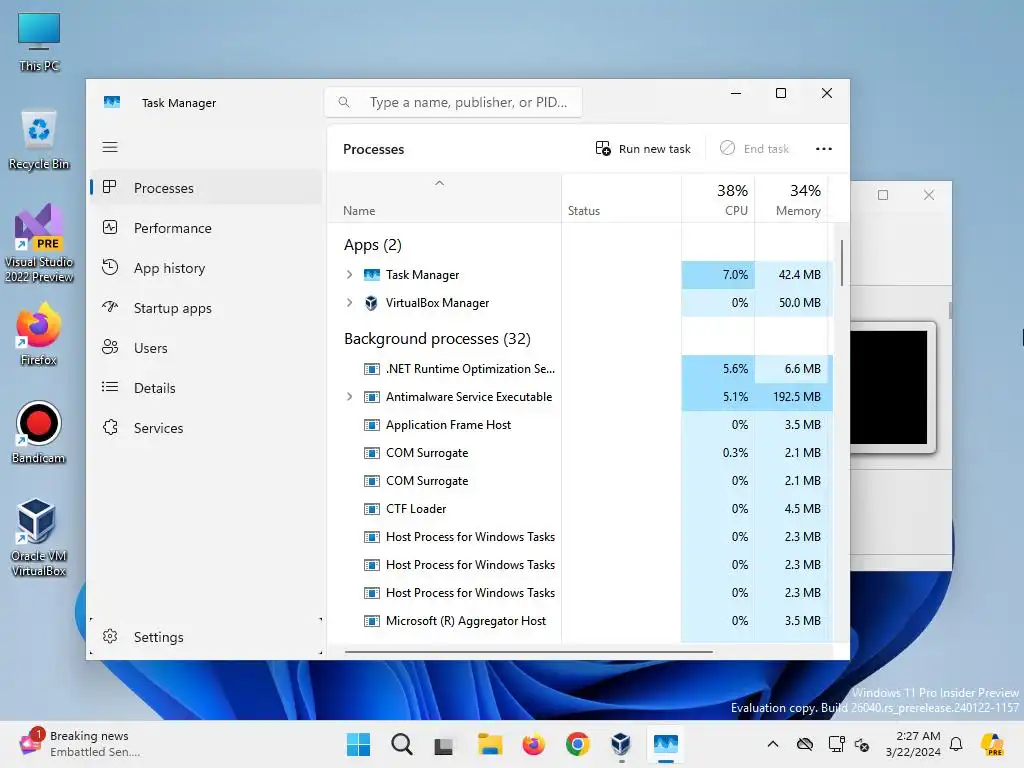Switch to the App history page

click(206, 268)
